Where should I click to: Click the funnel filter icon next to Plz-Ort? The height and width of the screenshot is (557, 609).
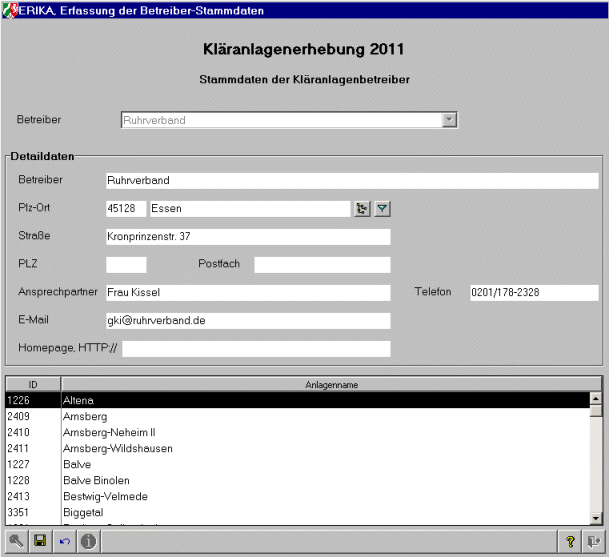tap(381, 209)
